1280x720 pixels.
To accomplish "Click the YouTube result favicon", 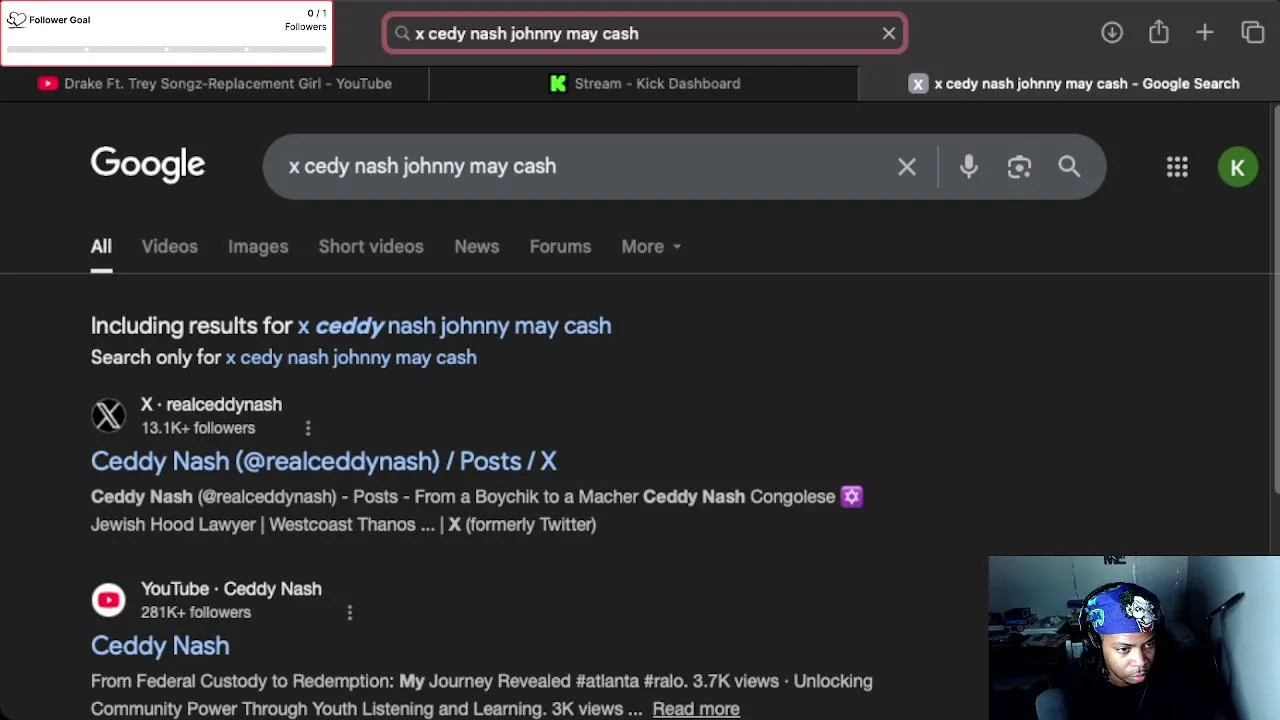I will click(109, 600).
